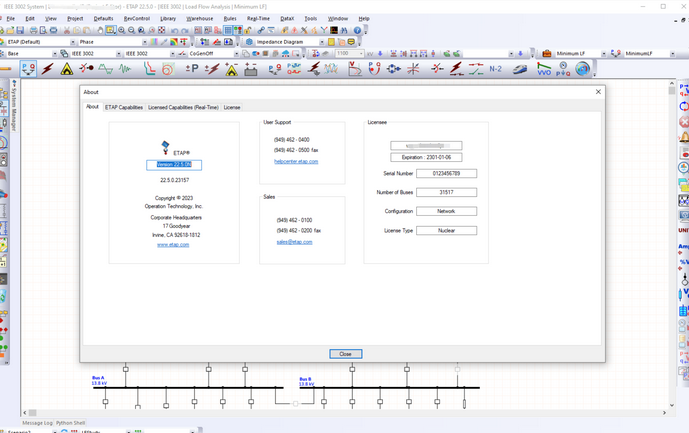This screenshot has height=433, width=689.
Task: Open the RevControl menu
Action: (137, 18)
